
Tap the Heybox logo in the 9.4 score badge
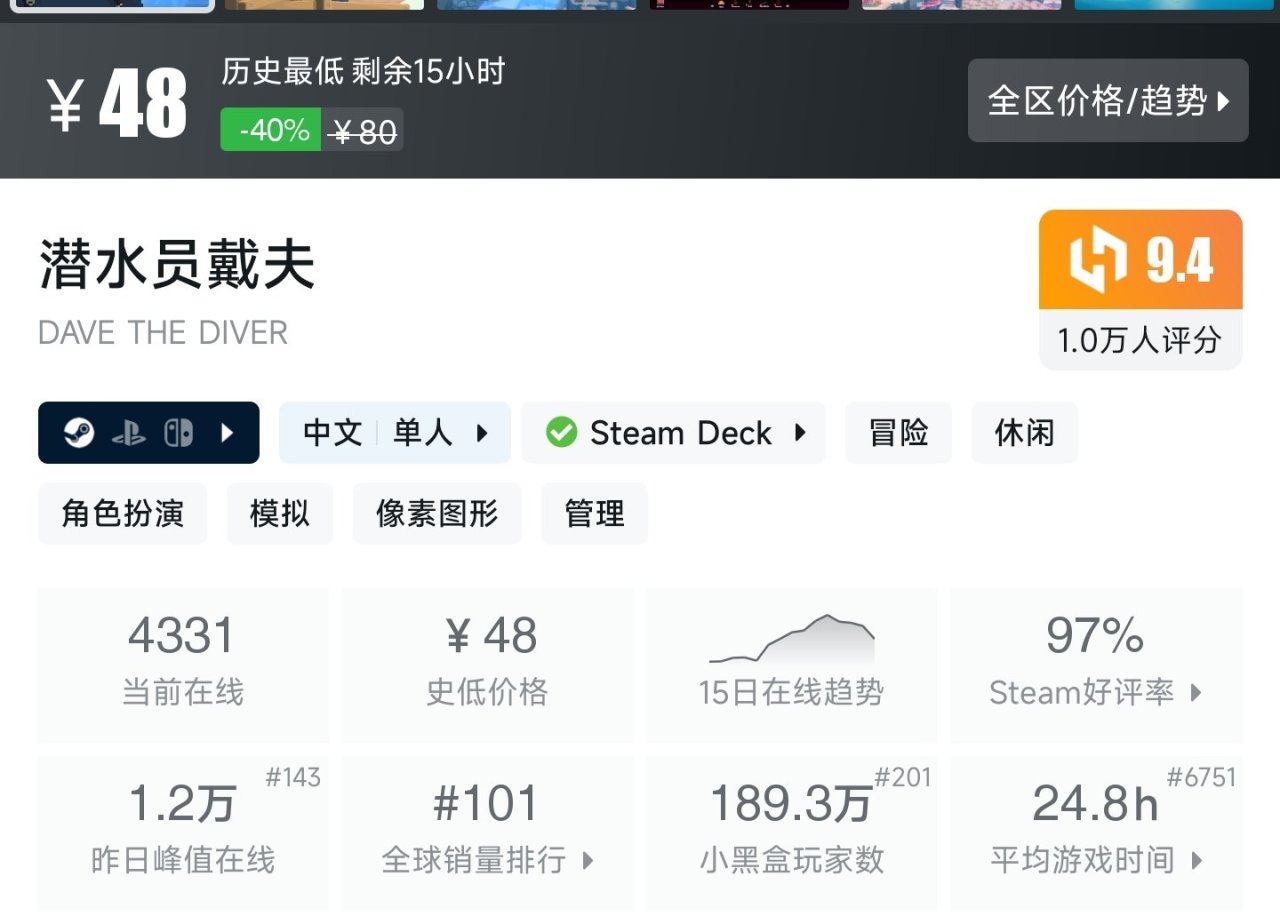[x=1098, y=260]
